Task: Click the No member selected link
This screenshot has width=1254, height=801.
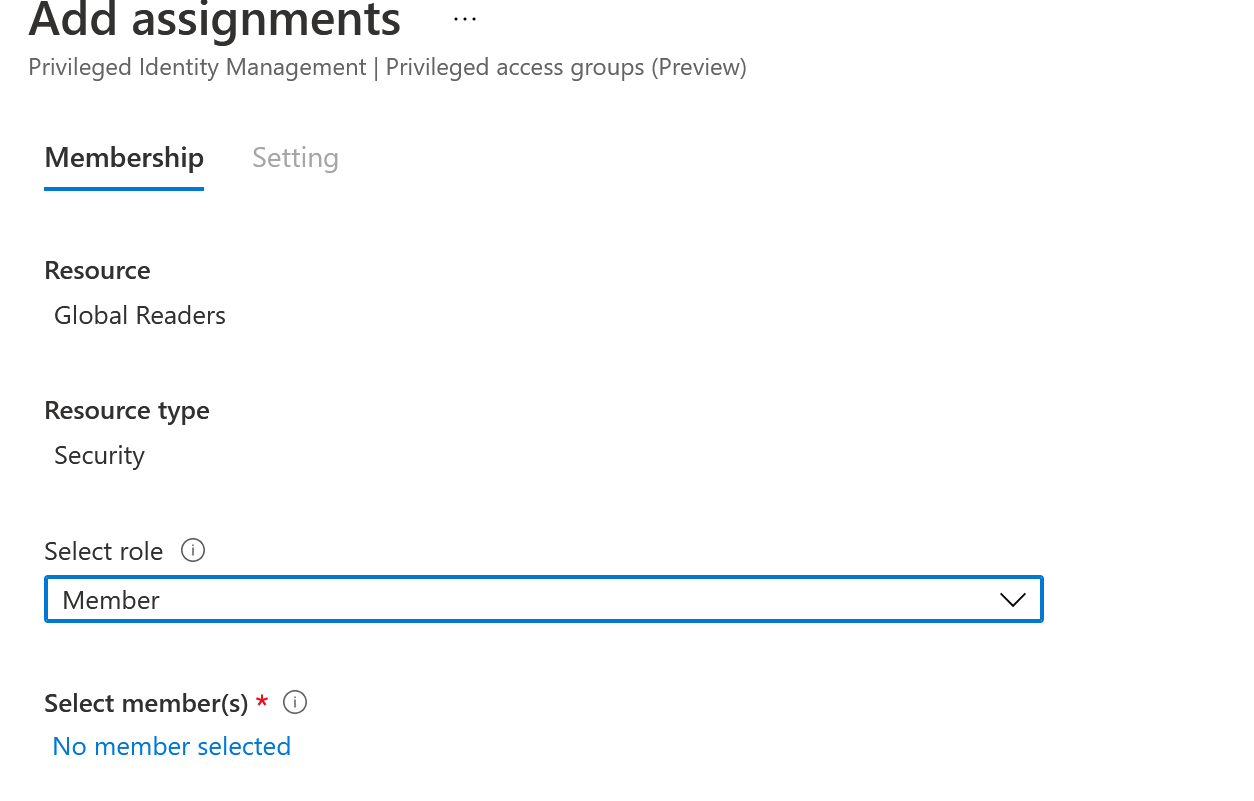Action: (x=171, y=746)
